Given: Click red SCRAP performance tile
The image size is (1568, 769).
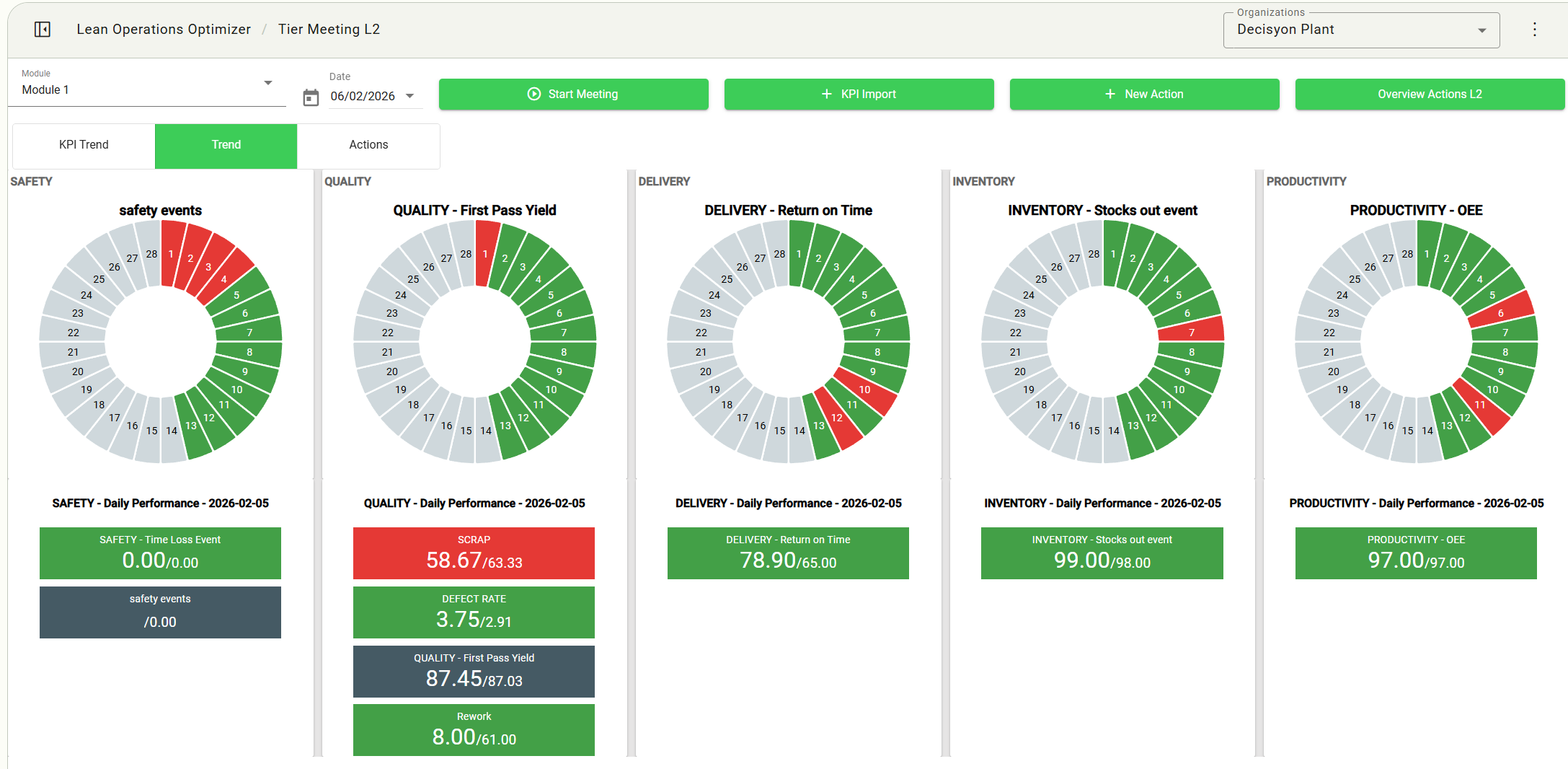Looking at the screenshot, I should (x=474, y=553).
